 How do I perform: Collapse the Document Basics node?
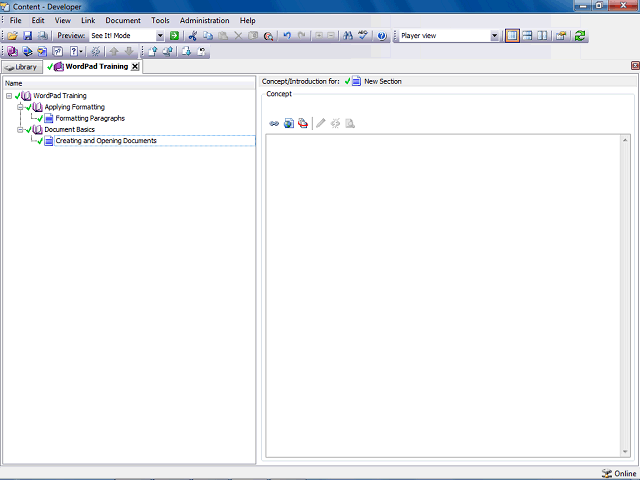[20, 130]
